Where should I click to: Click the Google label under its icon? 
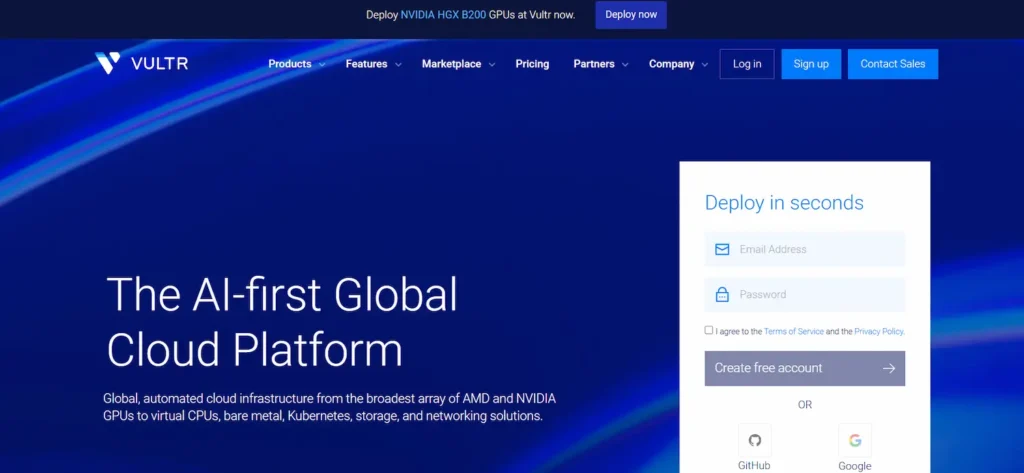(854, 466)
